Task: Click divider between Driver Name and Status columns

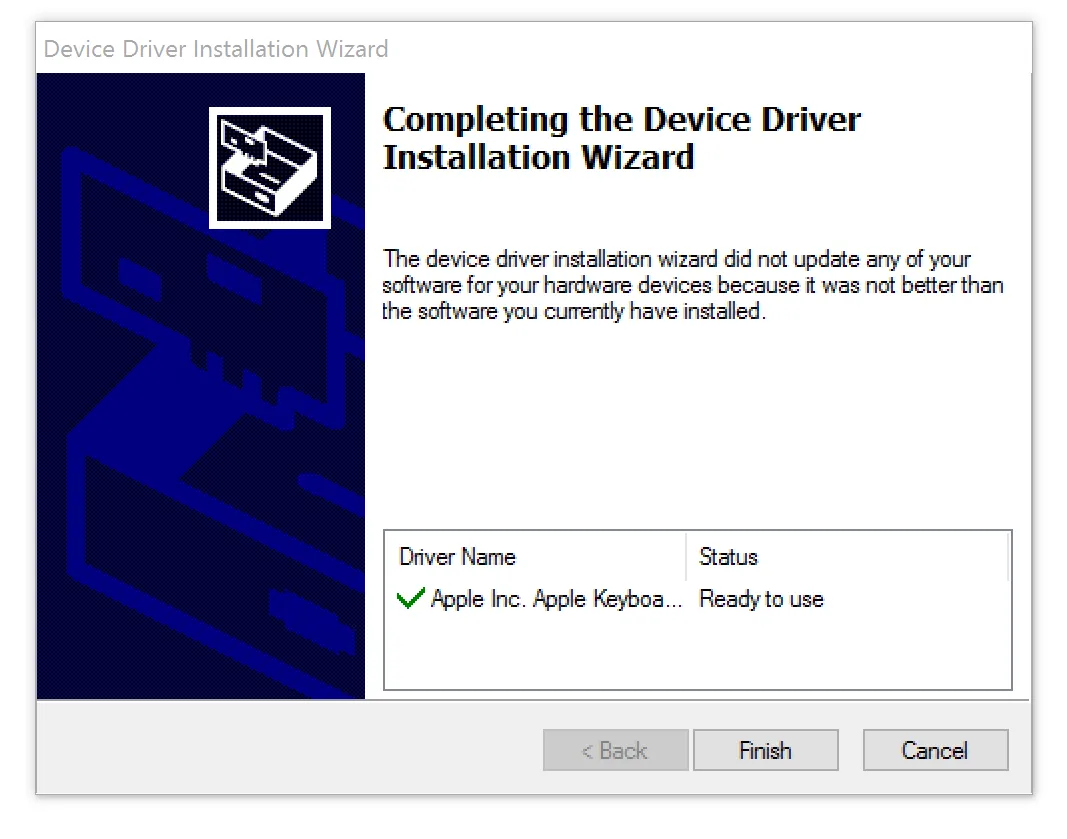Action: [686, 557]
